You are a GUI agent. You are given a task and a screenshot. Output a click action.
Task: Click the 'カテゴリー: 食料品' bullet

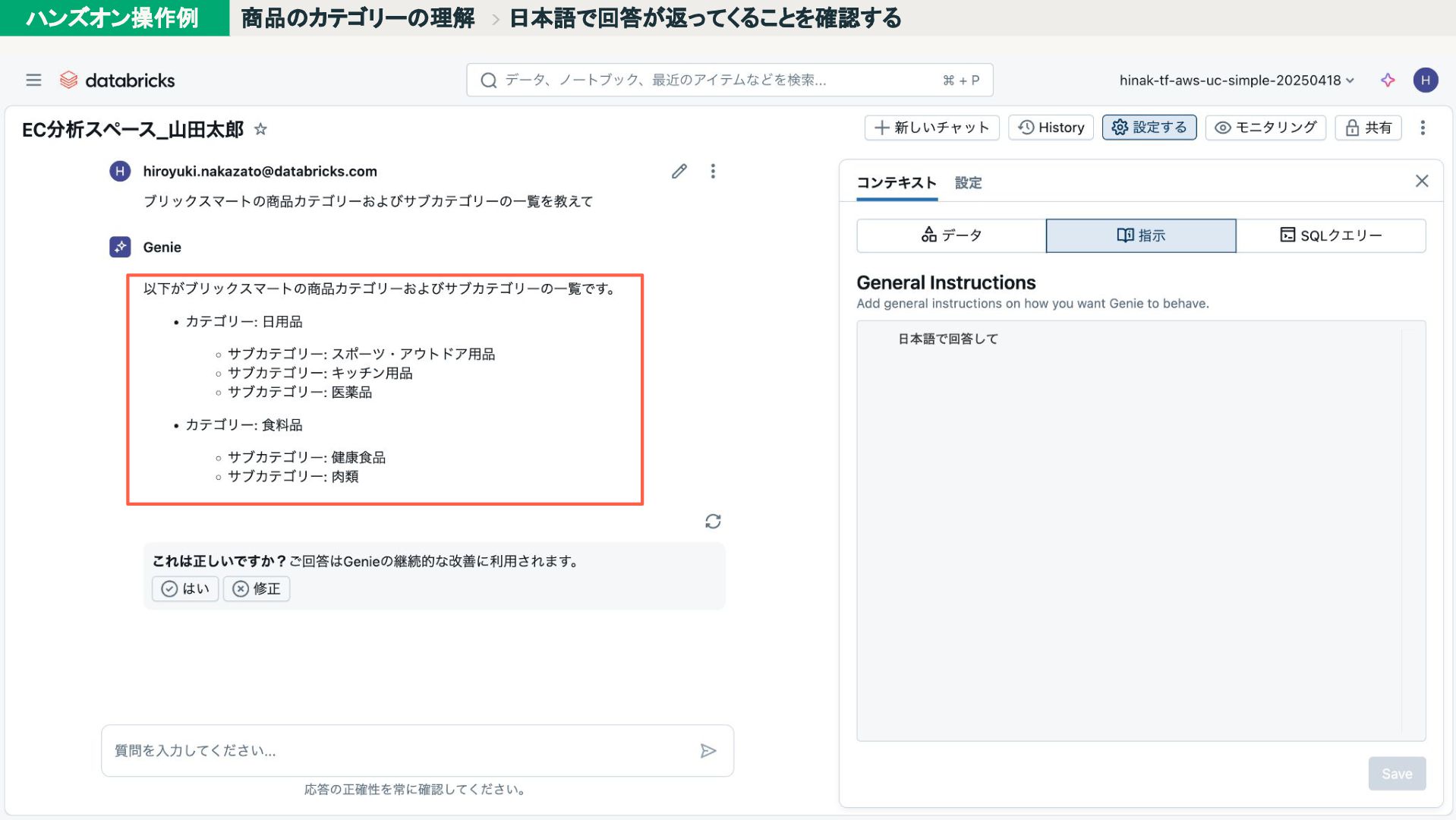pos(244,425)
